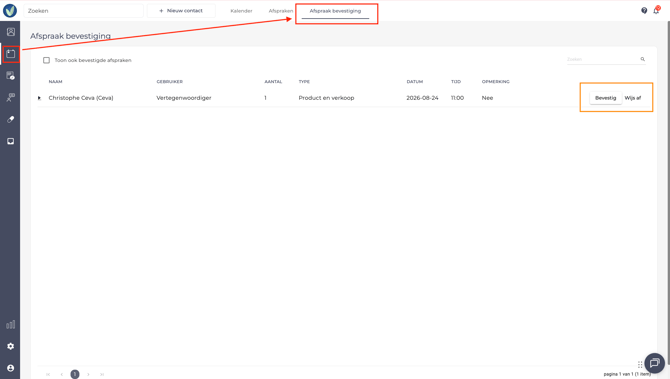The height and width of the screenshot is (379, 670).
Task: Click the 'Afspraak bevestiging' page heading
Action: point(71,36)
